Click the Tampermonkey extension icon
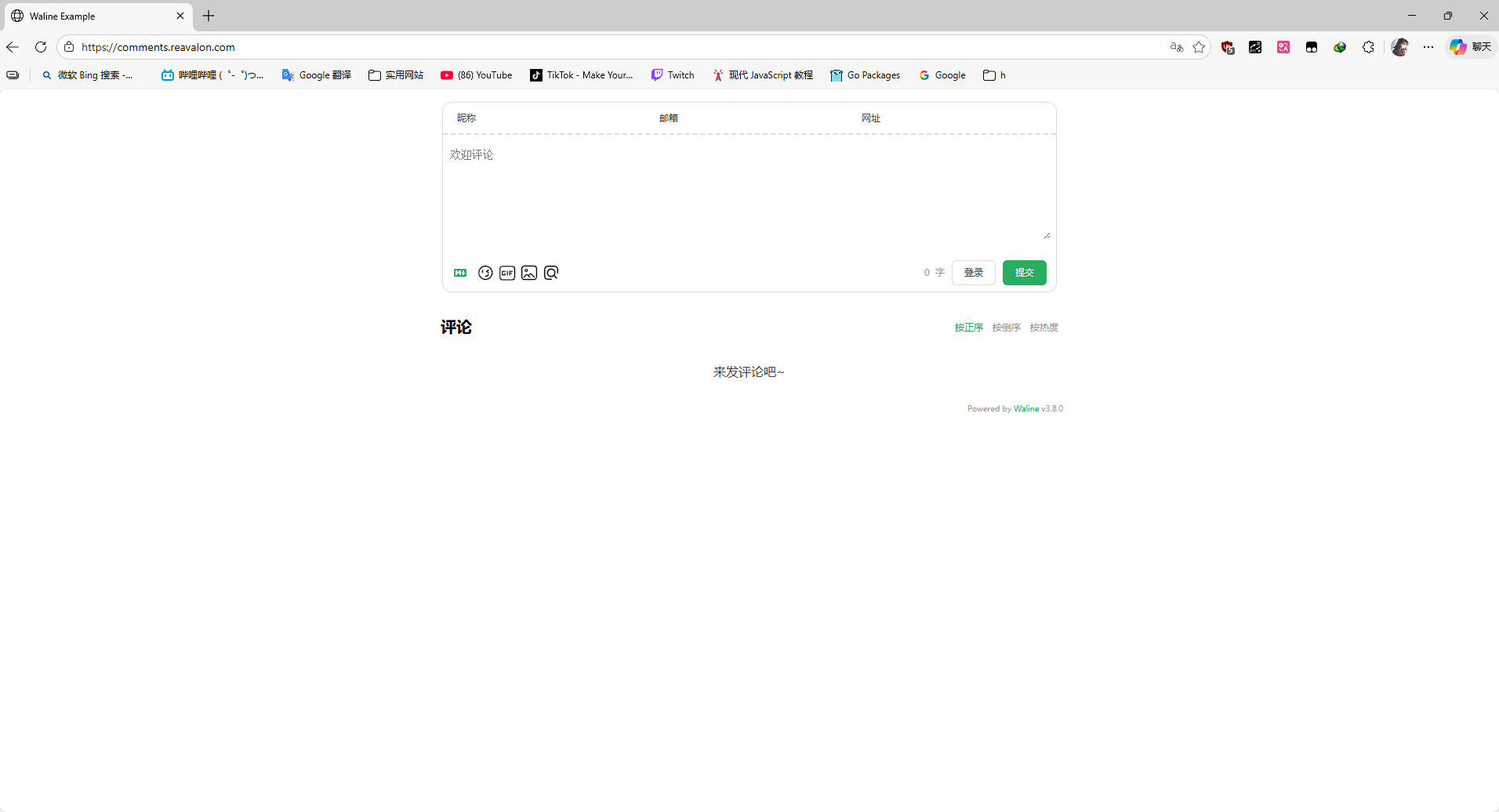The width and height of the screenshot is (1499, 812). click(x=1312, y=47)
